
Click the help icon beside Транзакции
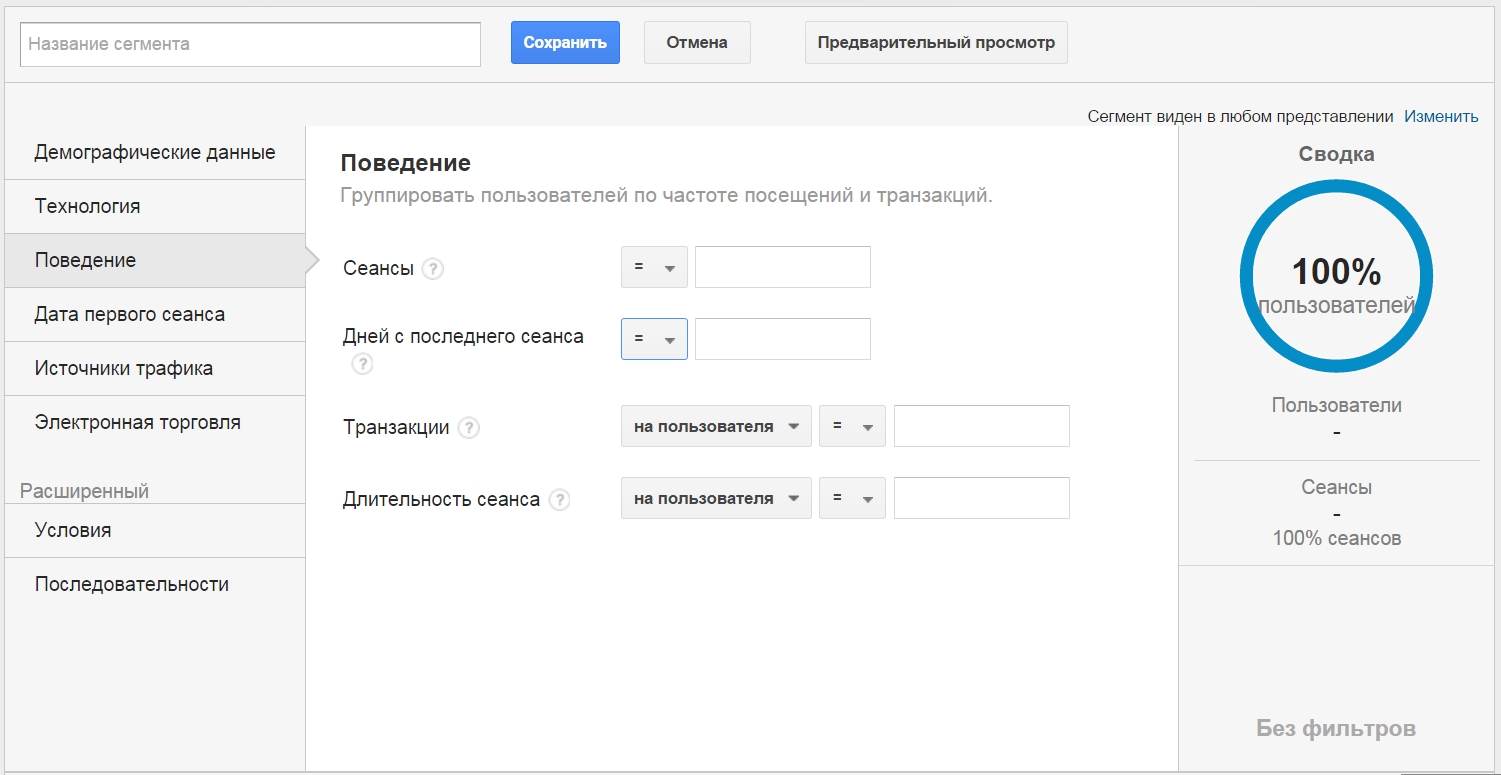pos(468,428)
